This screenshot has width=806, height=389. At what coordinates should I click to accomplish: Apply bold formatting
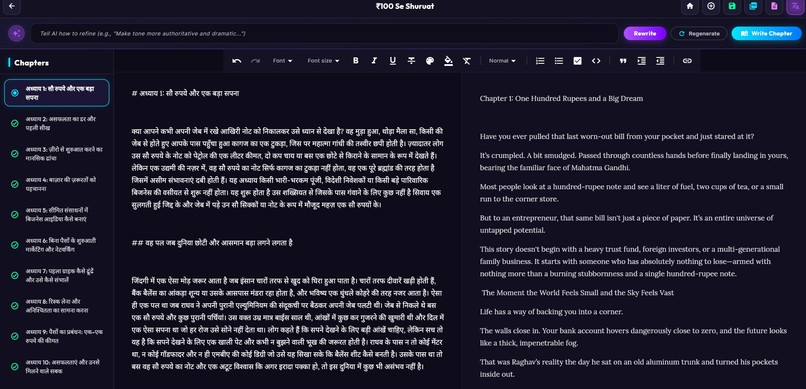[355, 61]
